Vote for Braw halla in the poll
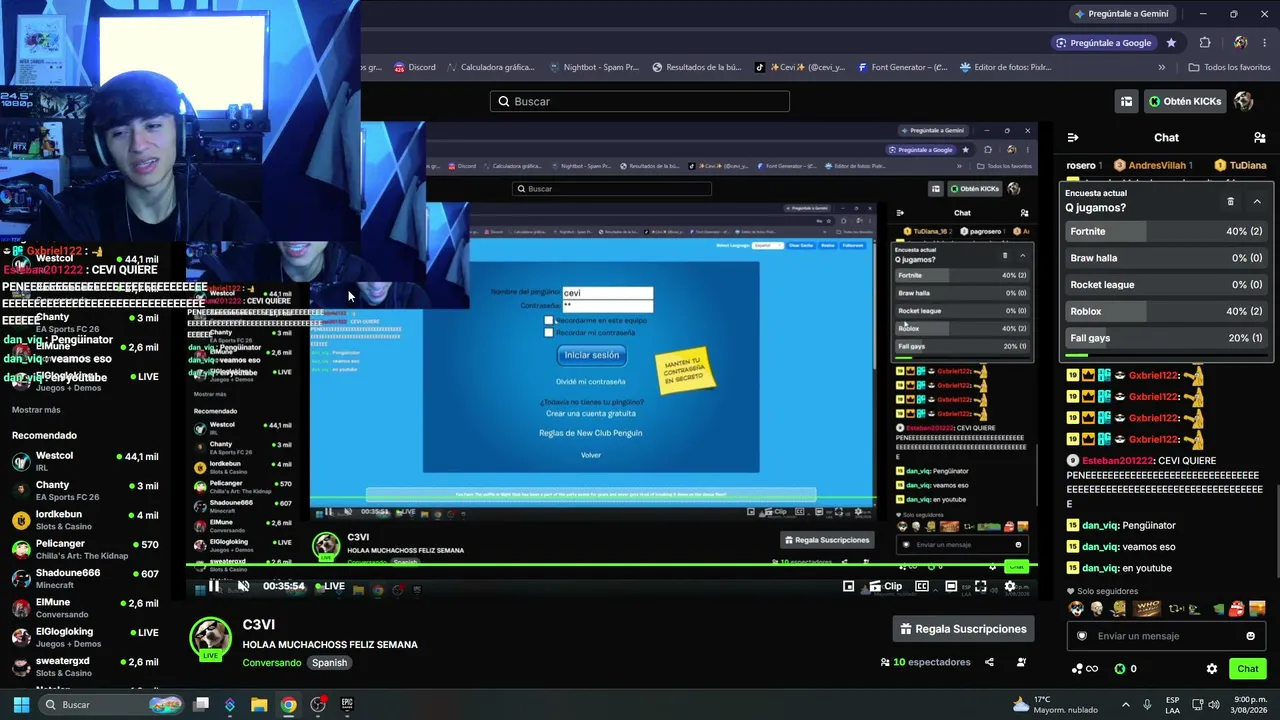The image size is (1280, 720). (1166, 258)
